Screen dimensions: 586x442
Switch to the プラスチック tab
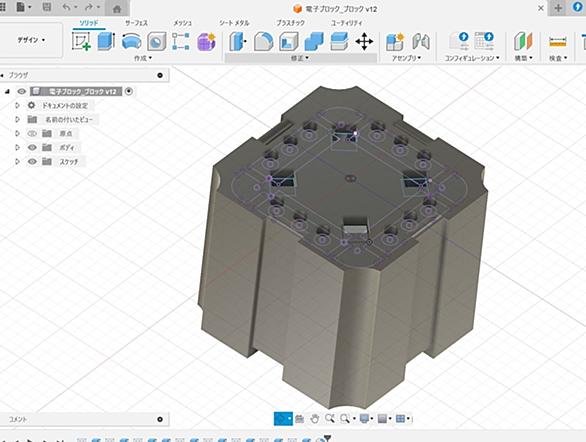[x=290, y=23]
